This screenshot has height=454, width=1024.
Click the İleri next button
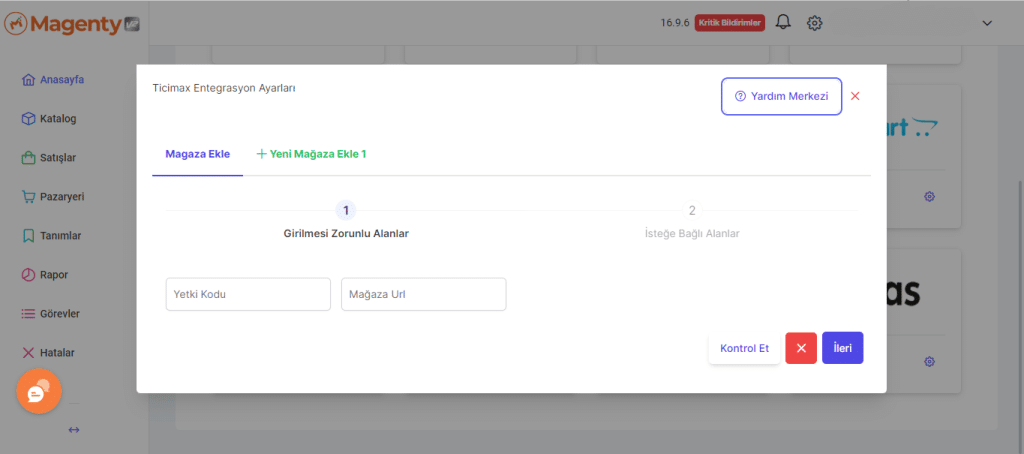tap(843, 348)
